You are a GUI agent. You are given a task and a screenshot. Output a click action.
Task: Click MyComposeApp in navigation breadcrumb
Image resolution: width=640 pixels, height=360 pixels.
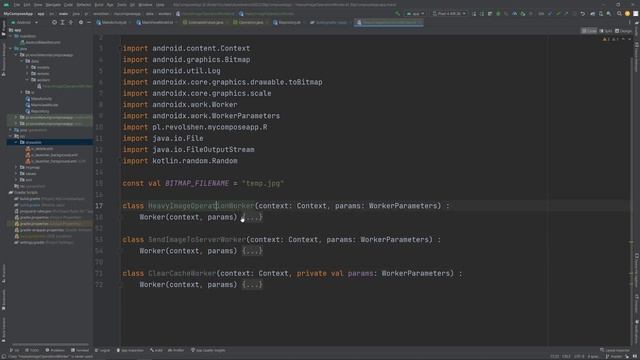pos(18,13)
